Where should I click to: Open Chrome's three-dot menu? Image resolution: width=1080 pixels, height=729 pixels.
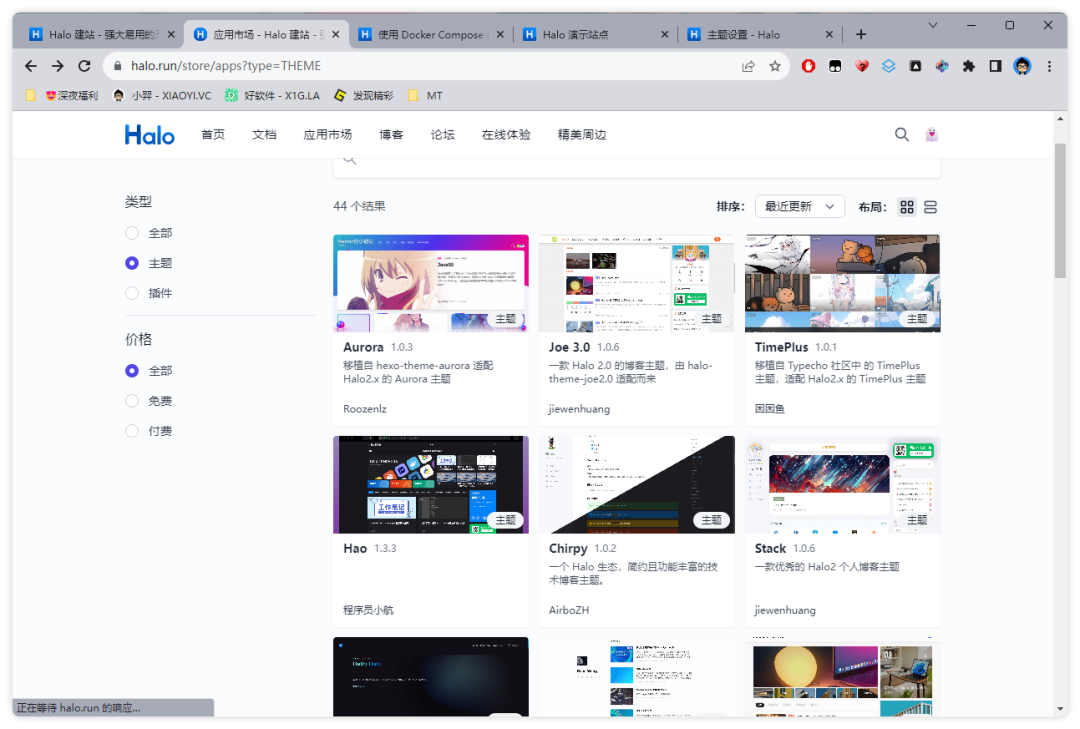(x=1049, y=66)
